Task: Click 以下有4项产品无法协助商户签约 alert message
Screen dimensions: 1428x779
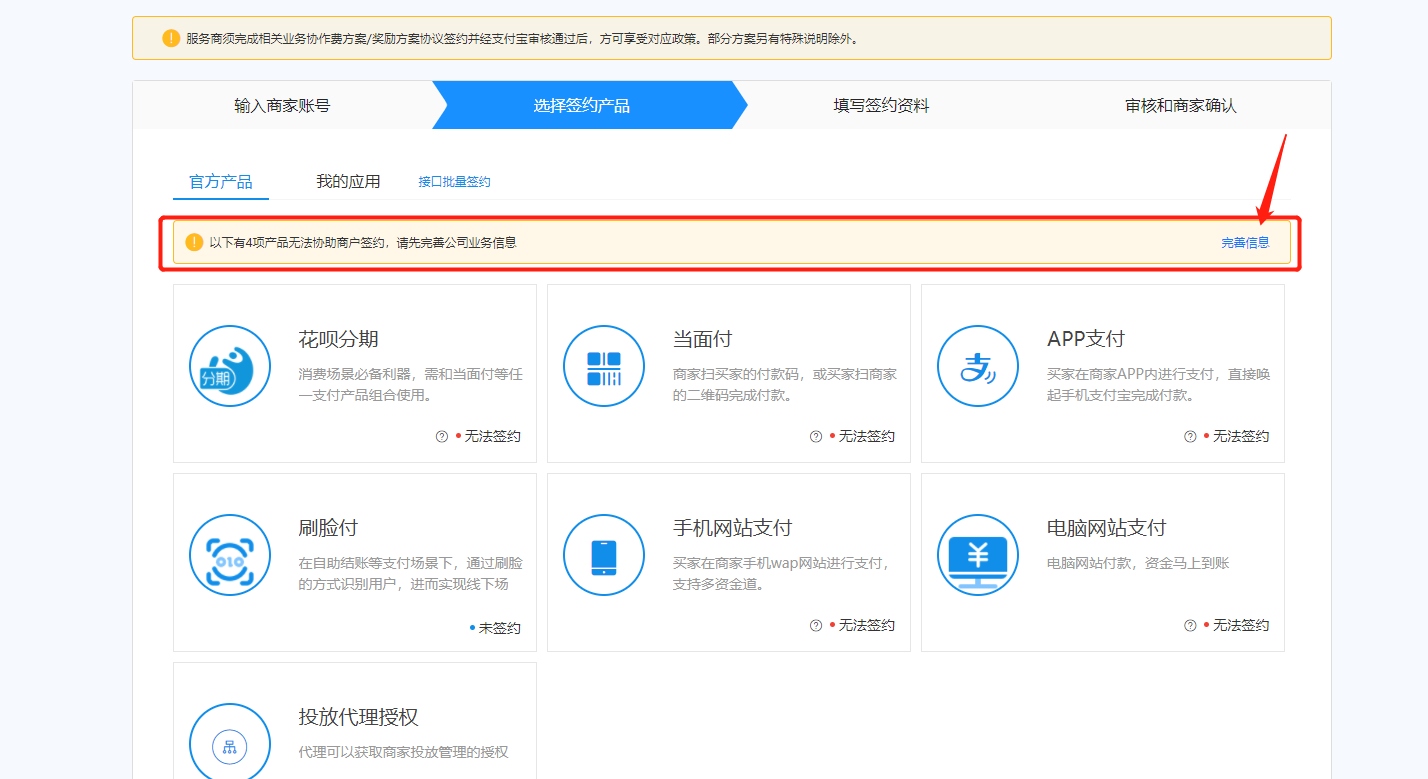Action: (362, 242)
